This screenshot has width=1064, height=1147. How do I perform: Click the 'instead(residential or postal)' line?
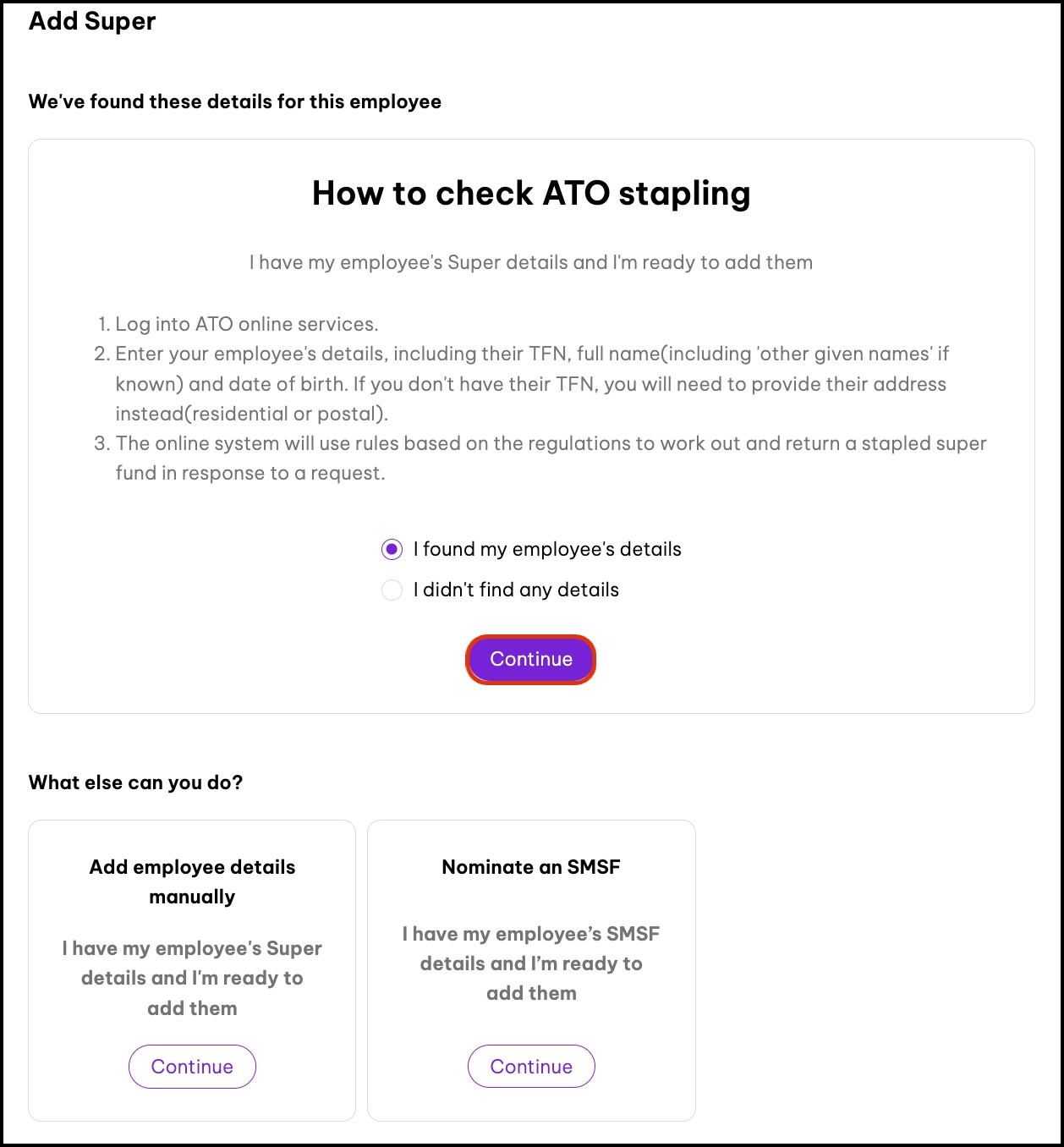[251, 414]
